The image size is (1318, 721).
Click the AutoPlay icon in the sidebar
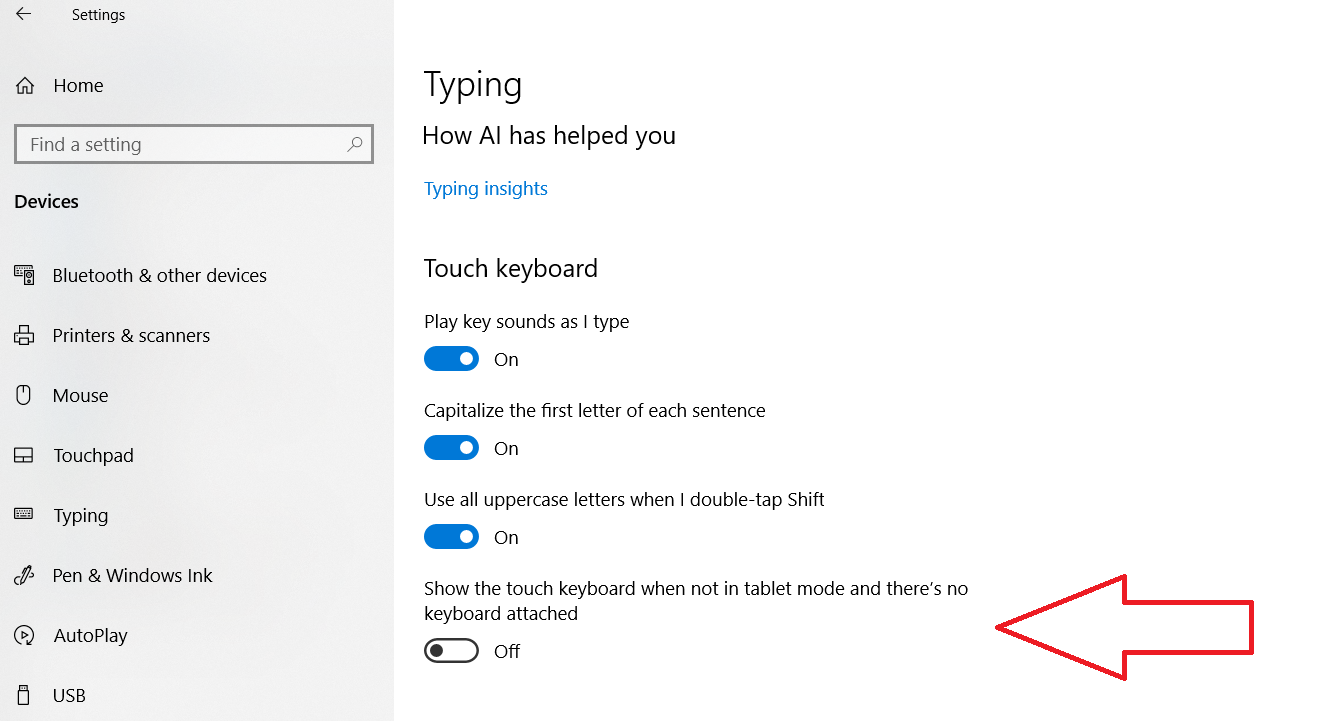click(x=23, y=635)
